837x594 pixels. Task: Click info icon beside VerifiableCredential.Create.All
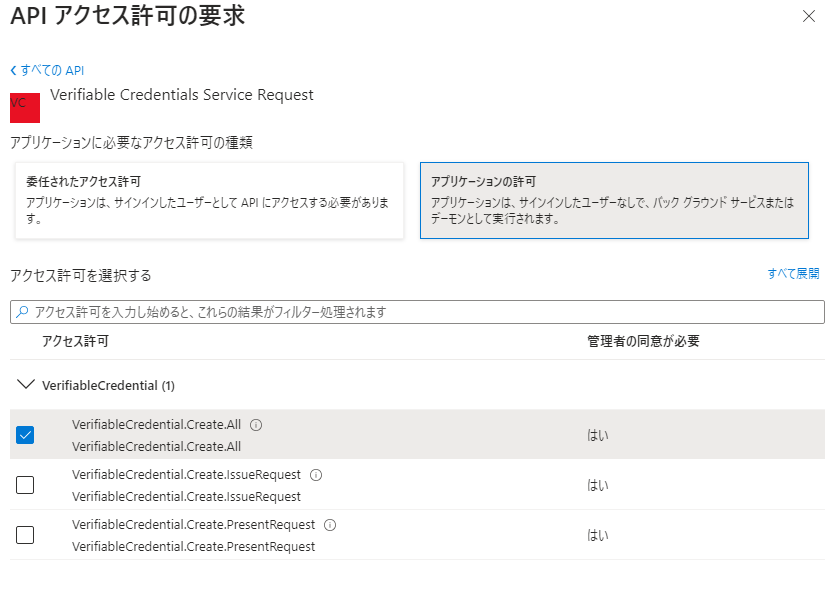[x=256, y=425]
